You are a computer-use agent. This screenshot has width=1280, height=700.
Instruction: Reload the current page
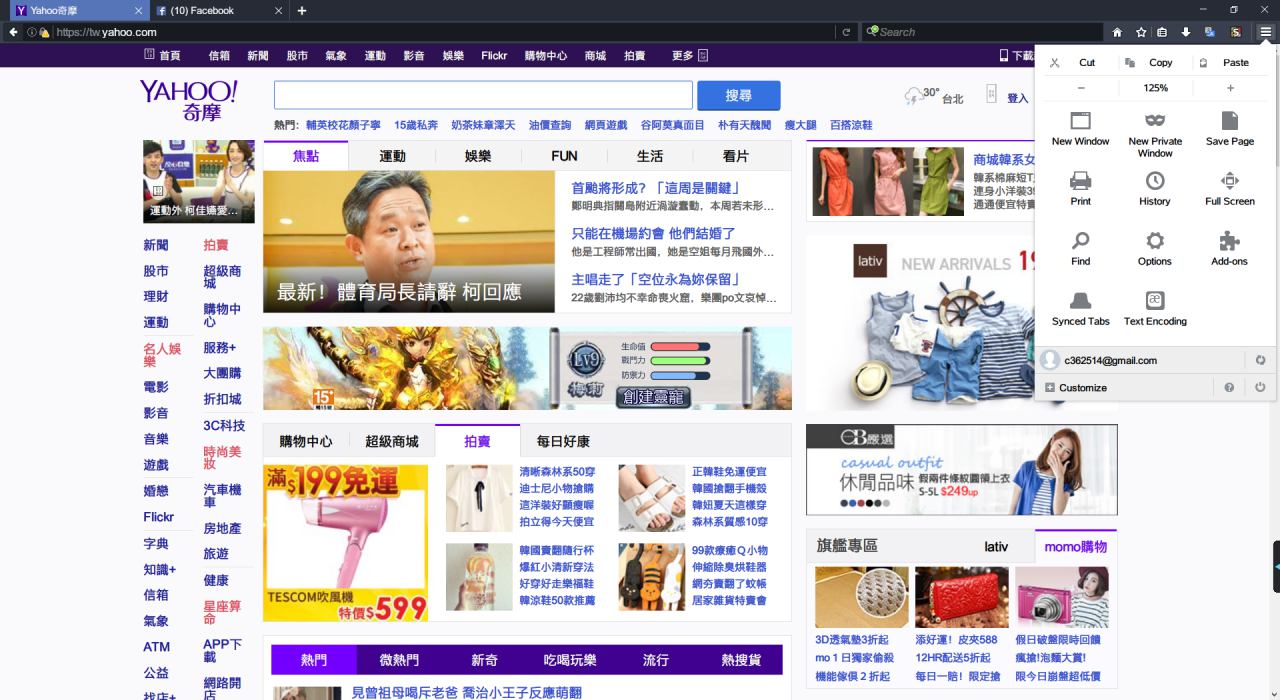pos(846,32)
